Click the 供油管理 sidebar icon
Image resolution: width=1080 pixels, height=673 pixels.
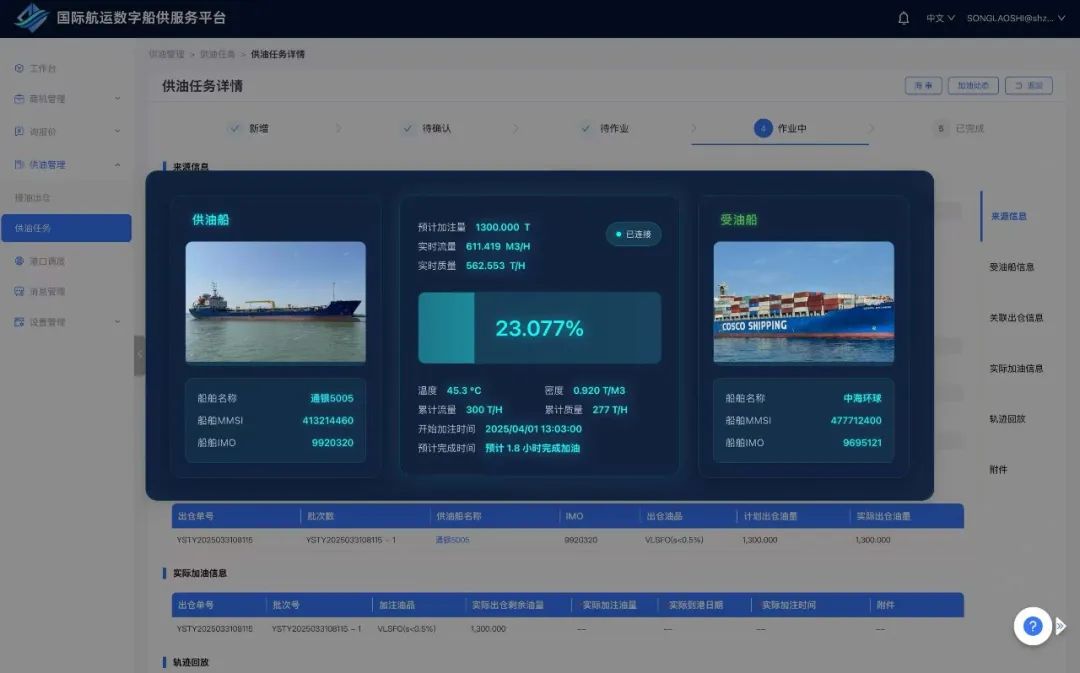coord(19,165)
